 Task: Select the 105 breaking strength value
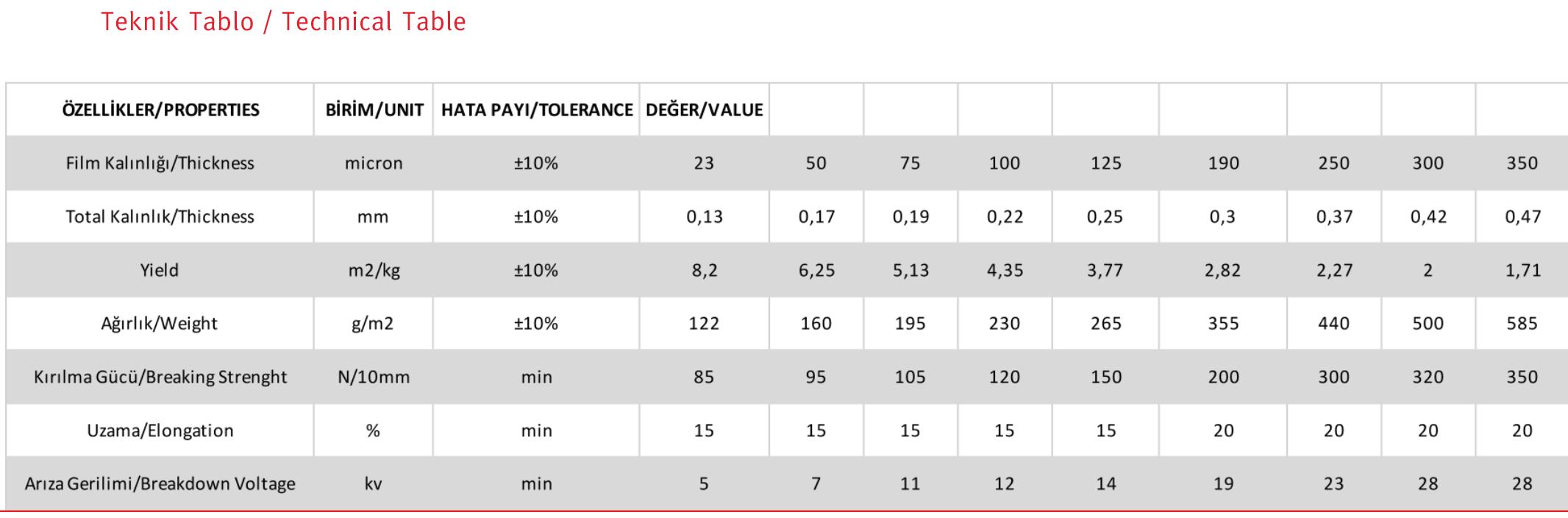point(910,377)
